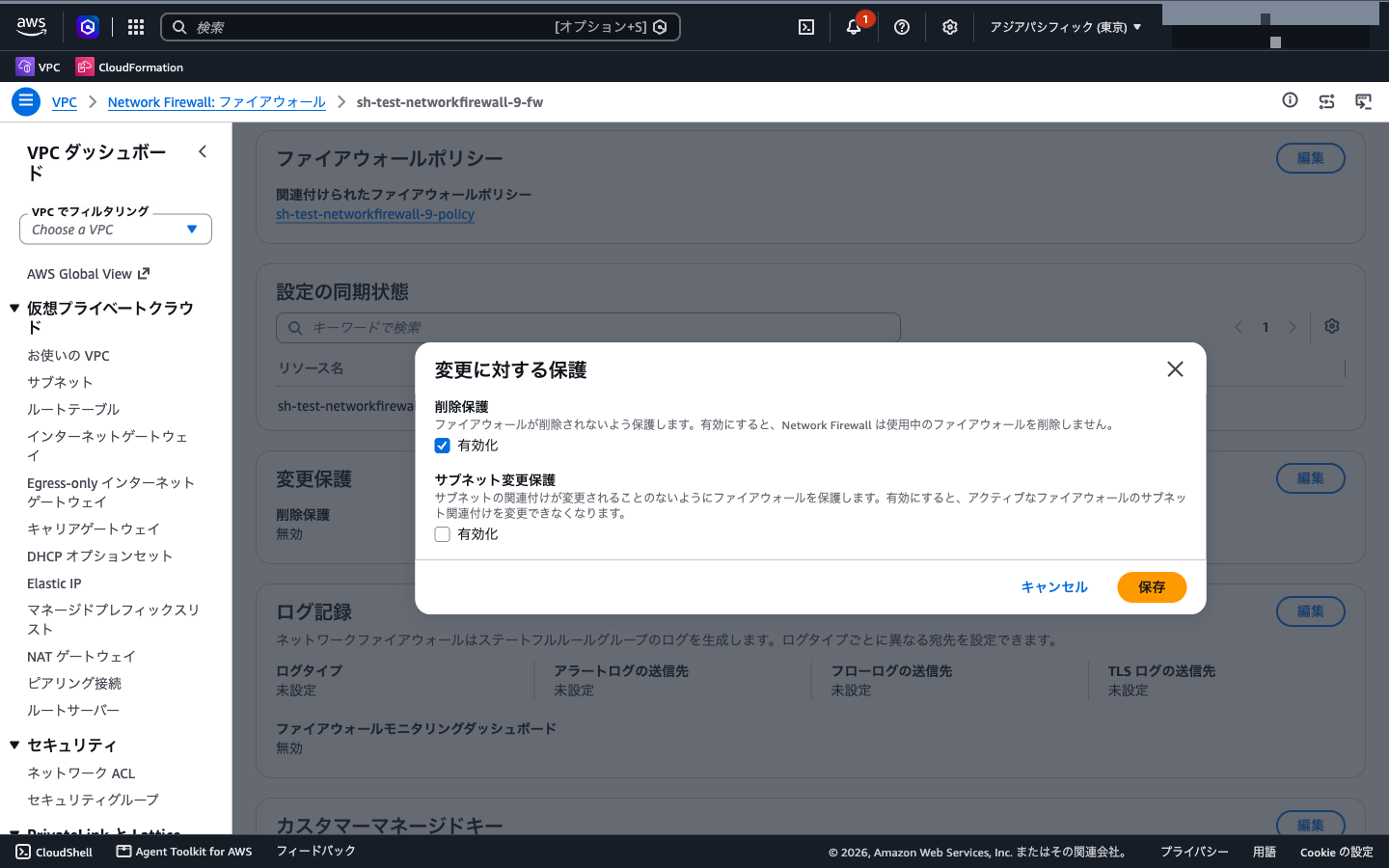Open Agent Toolkit for AWS
1389x868 pixels.
coord(184,852)
